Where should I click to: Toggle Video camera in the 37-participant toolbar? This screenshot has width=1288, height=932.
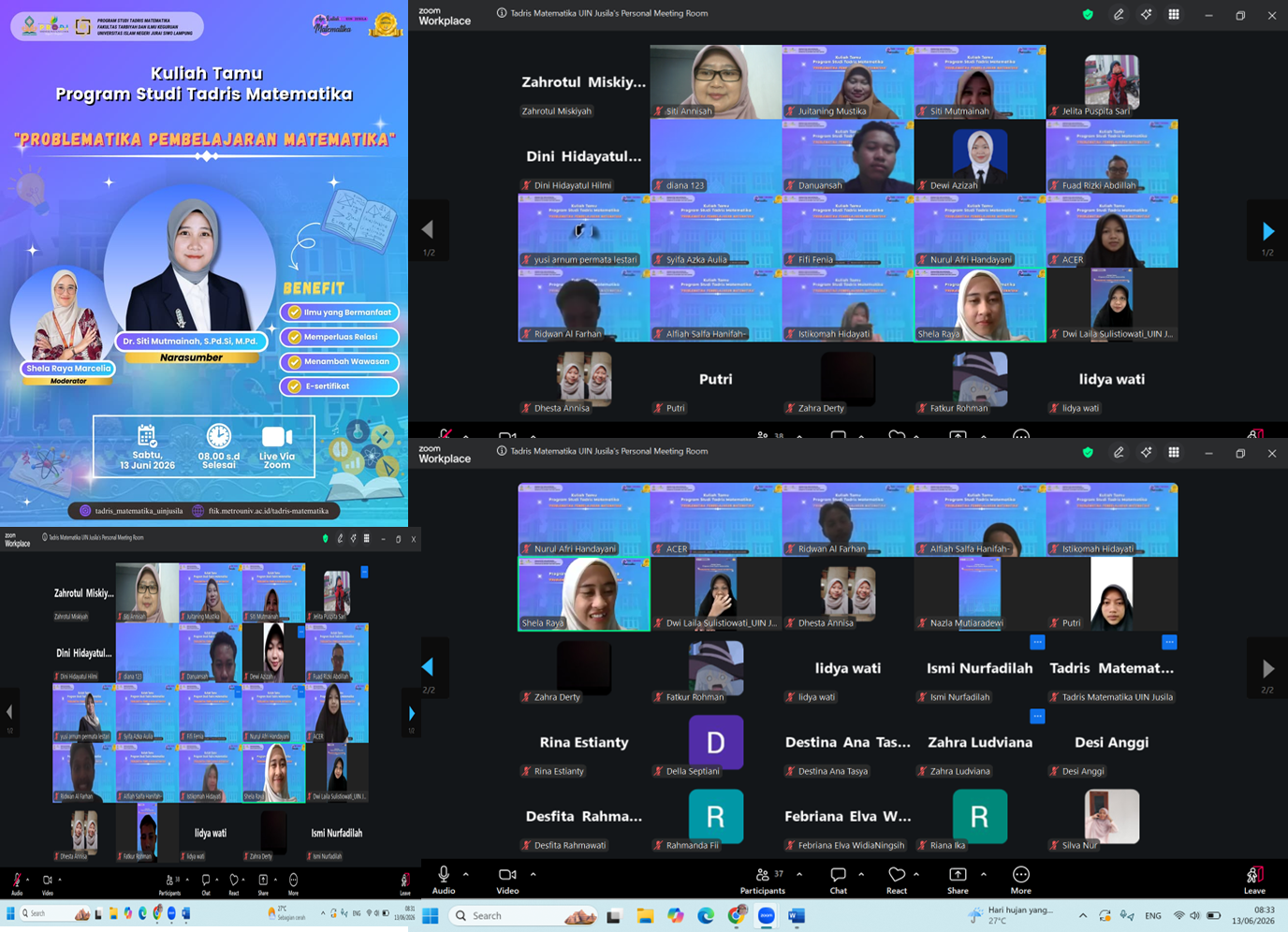click(507, 880)
